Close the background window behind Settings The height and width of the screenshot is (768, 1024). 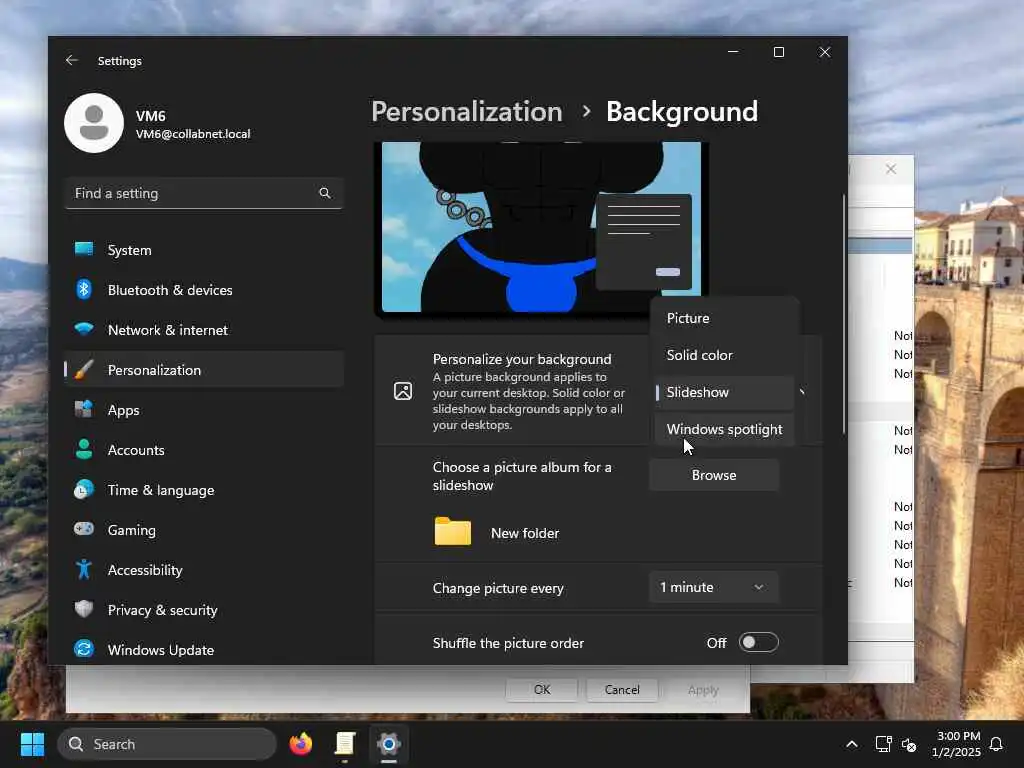(891, 169)
